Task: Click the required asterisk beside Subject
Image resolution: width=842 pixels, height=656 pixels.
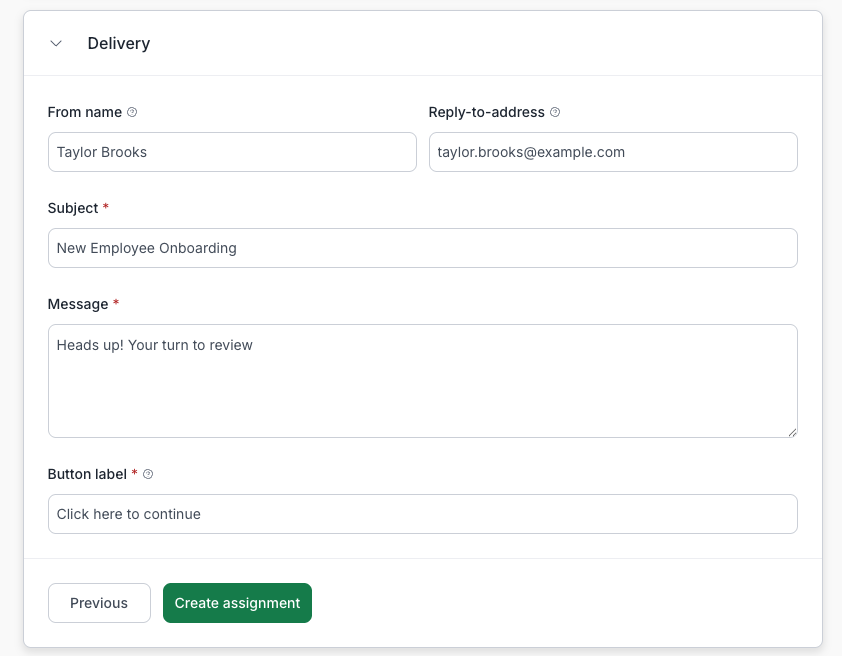Action: [108, 208]
